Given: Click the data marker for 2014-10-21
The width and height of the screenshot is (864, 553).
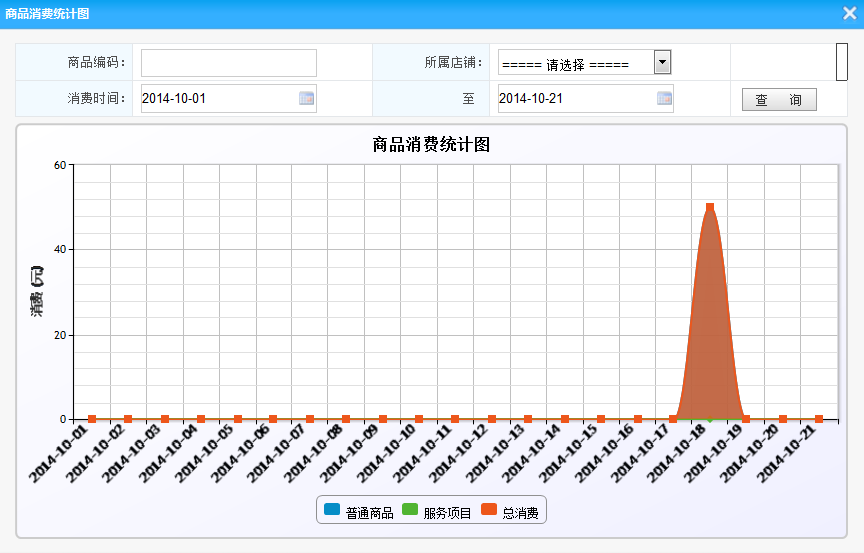Looking at the screenshot, I should (819, 419).
